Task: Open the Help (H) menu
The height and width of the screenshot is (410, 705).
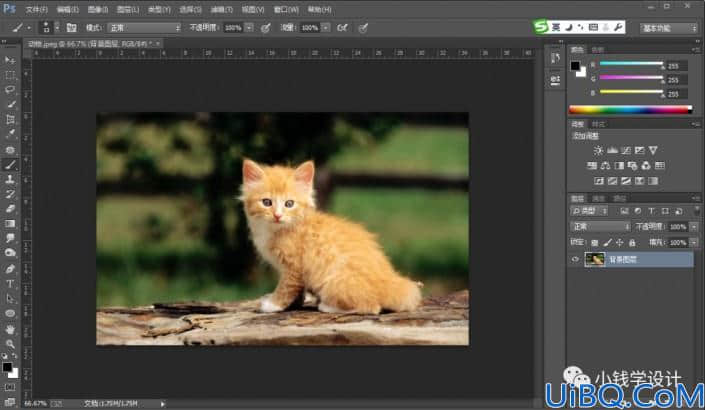Action: pyautogui.click(x=320, y=9)
